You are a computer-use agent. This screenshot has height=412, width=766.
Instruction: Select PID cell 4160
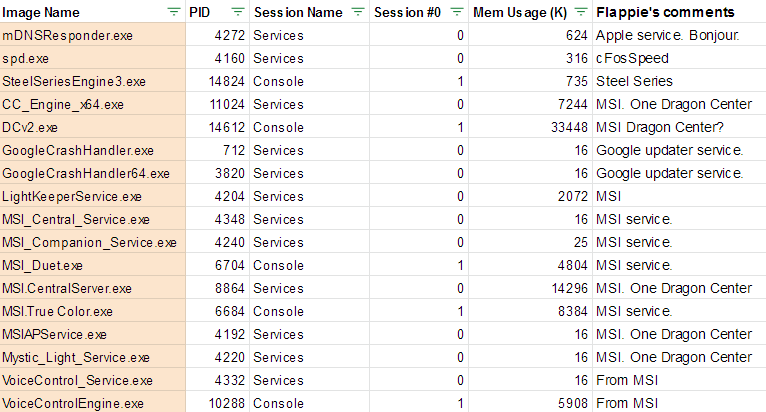pos(218,58)
